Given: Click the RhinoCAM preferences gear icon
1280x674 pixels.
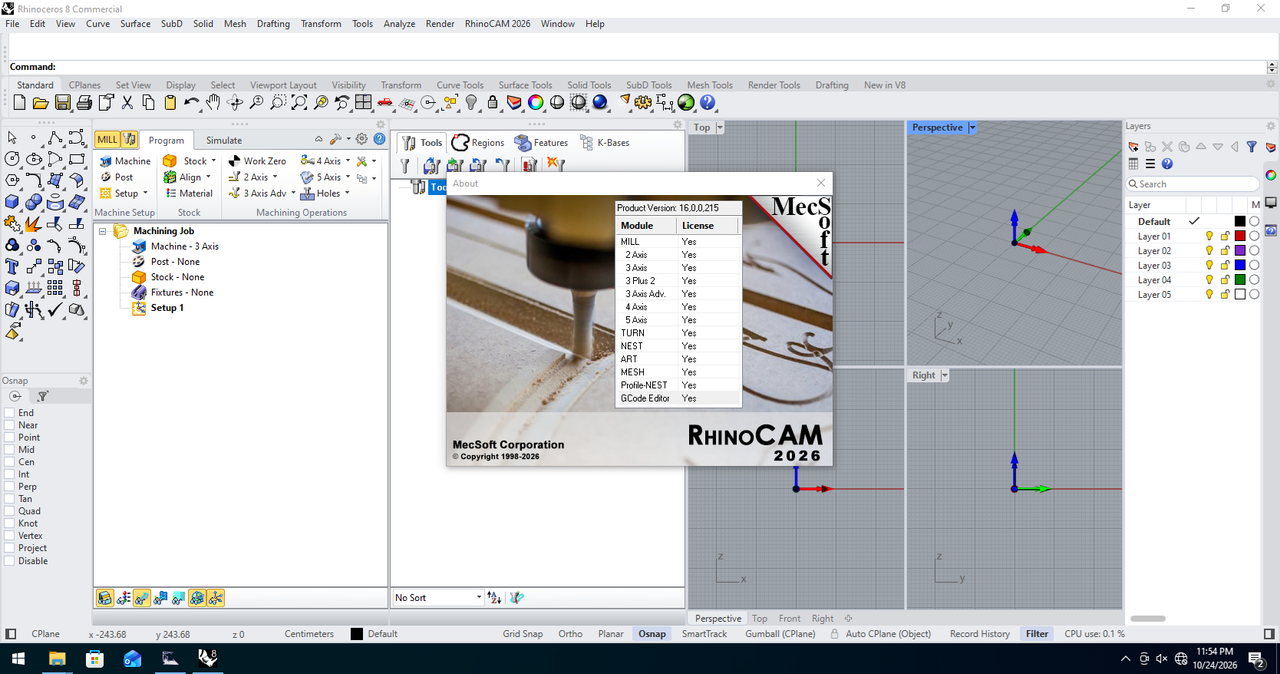Looking at the screenshot, I should coord(362,140).
